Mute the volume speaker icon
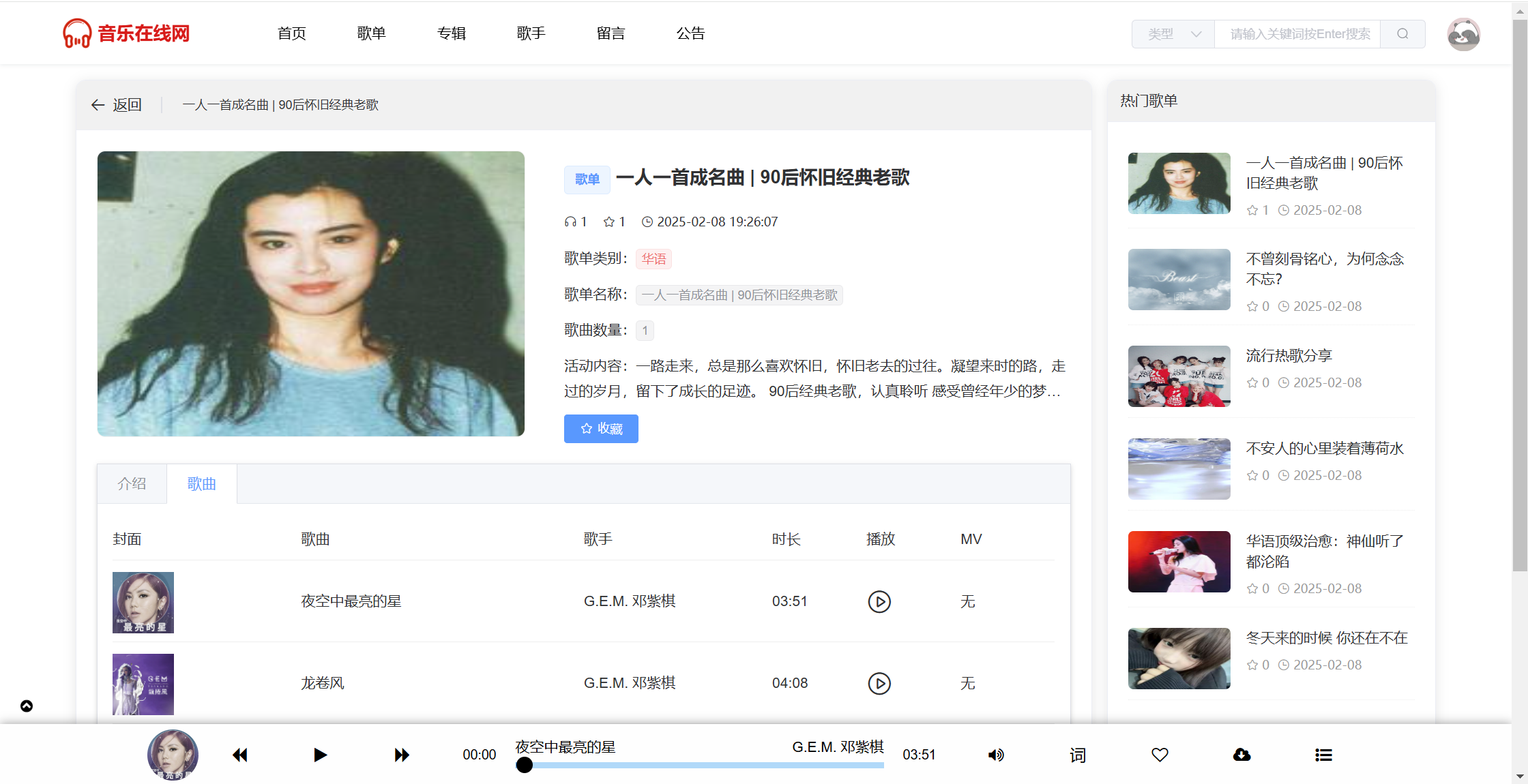The height and width of the screenshot is (784, 1528). (996, 755)
